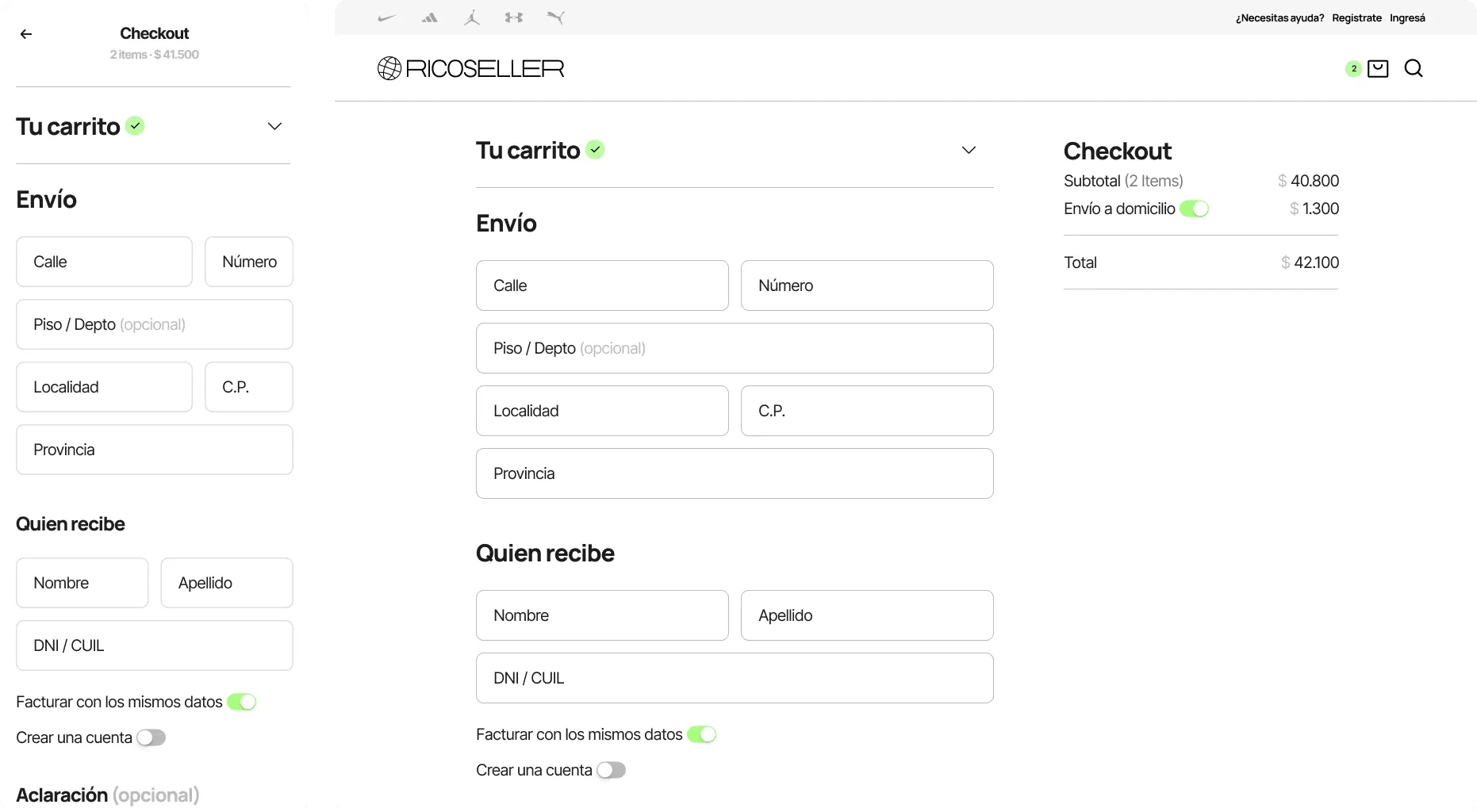Select the Piso / Depto field in desktop form
Screen dimensions: 1477x812
[x=735, y=348]
